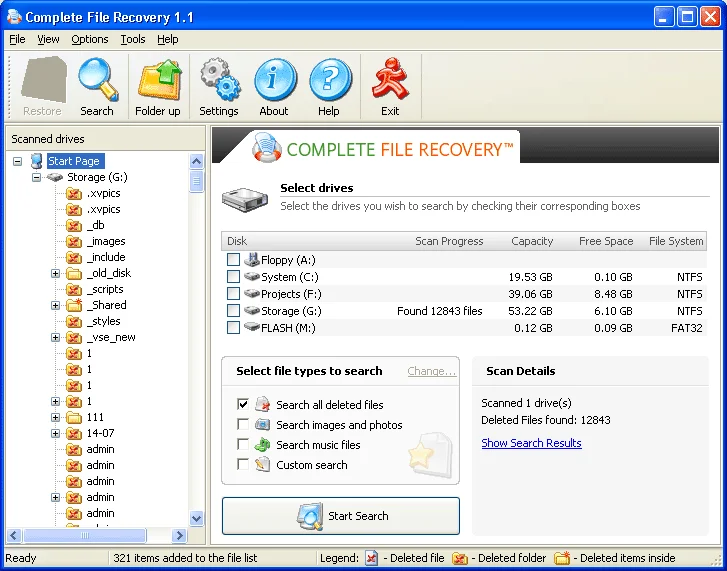Click the tree horizontal scroll right arrow
The width and height of the screenshot is (727, 571).
click(179, 536)
